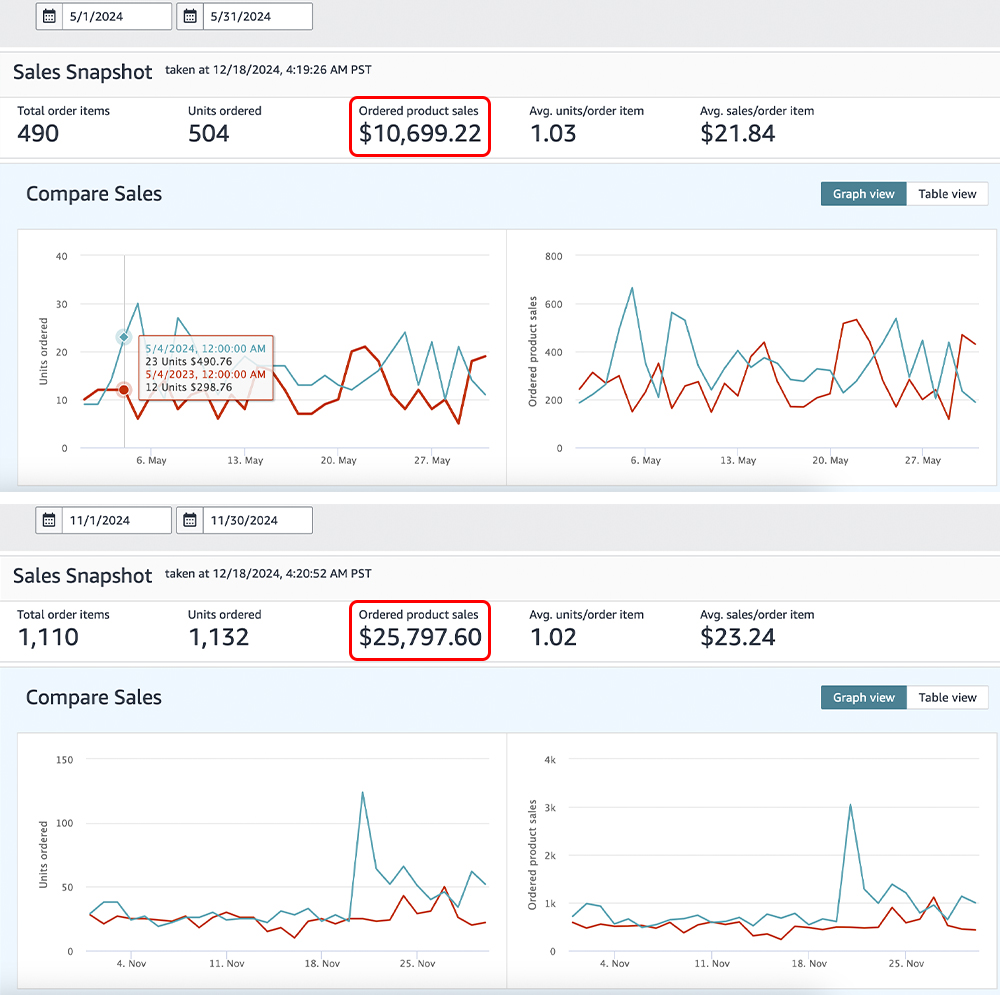
Task: Click the calendar icon beside the 5/1/2024 date
Action: (50, 16)
